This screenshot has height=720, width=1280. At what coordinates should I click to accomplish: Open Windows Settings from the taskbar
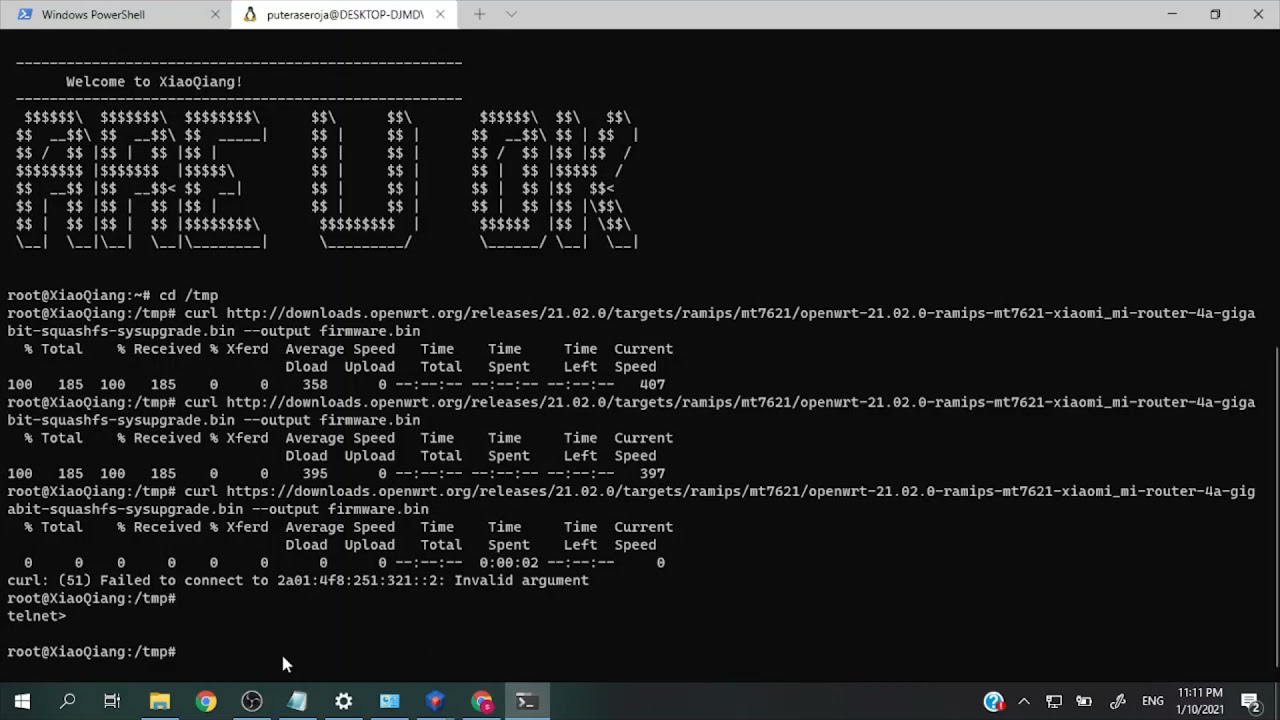point(344,701)
